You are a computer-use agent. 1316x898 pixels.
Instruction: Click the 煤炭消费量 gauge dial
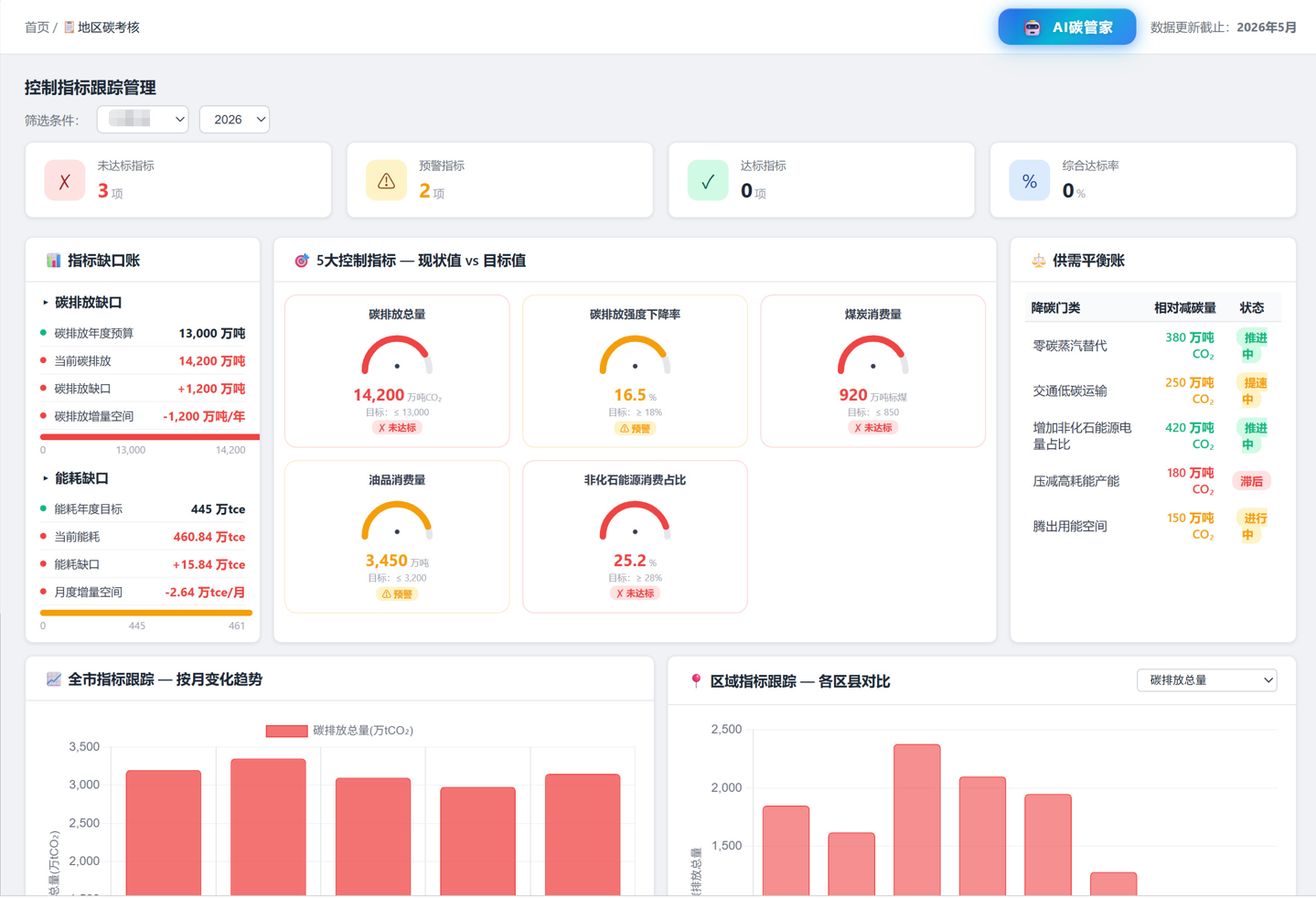coord(873,356)
